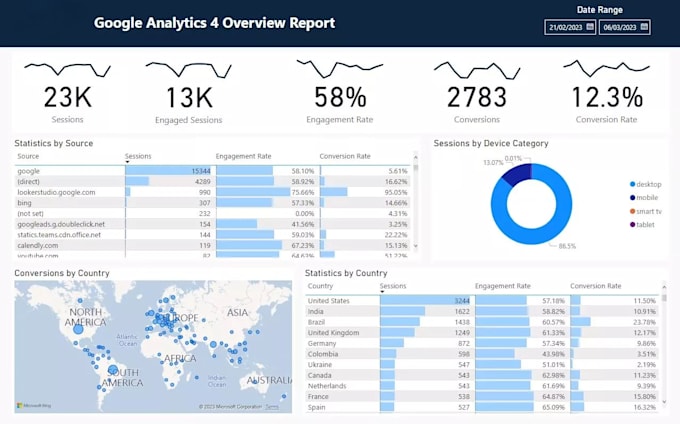Select the google row in source table
Screen dimensions: 680x424
[212, 171]
